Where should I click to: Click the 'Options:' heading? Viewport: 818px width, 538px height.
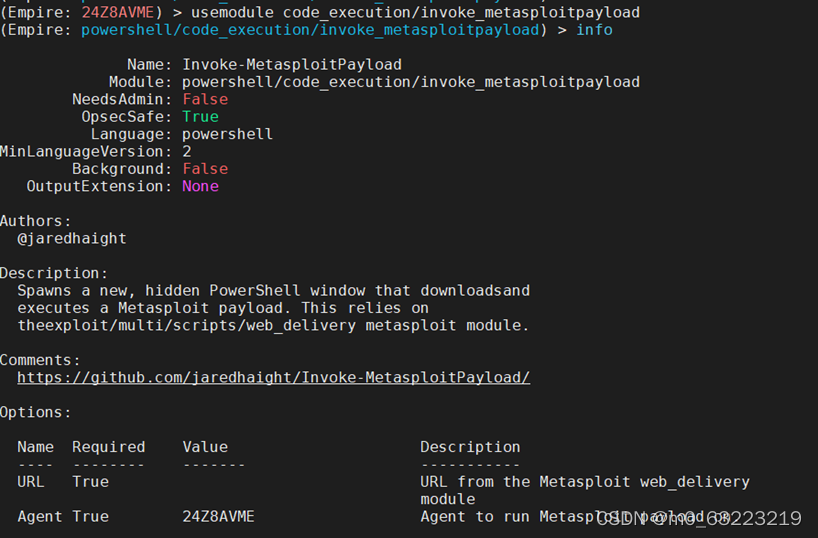pos(35,412)
